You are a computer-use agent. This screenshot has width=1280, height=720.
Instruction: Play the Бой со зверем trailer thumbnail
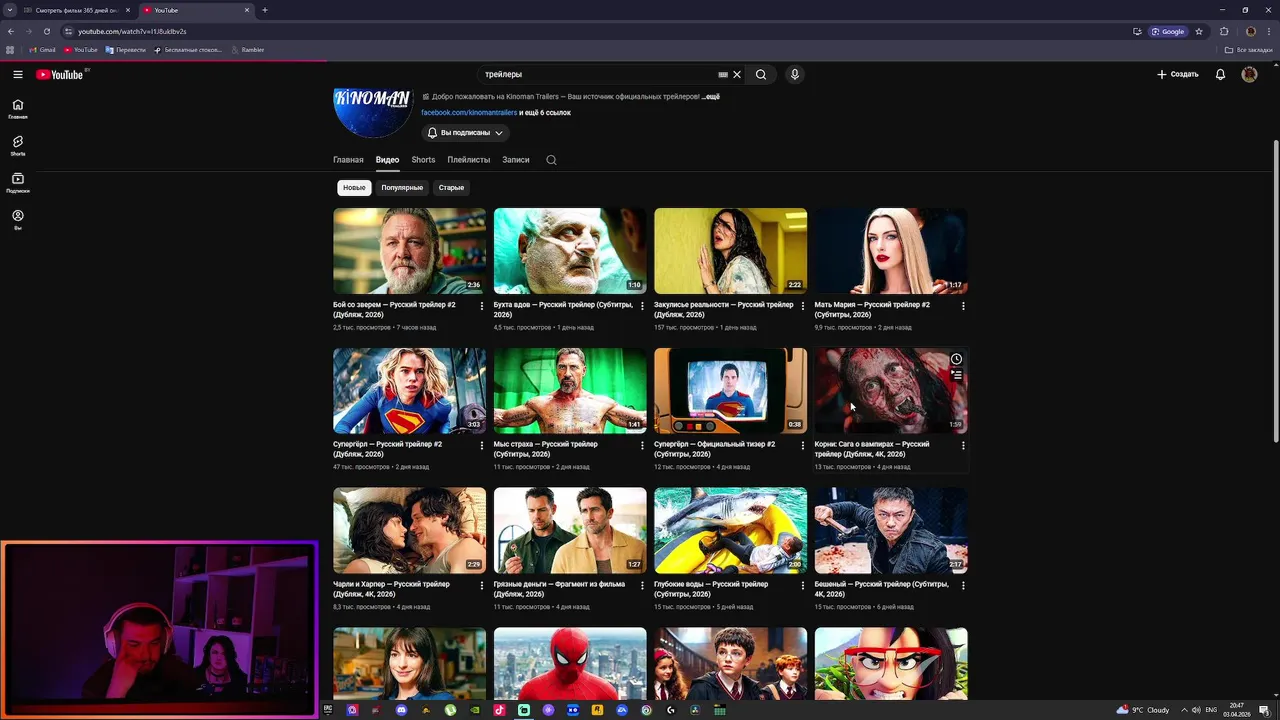point(409,251)
